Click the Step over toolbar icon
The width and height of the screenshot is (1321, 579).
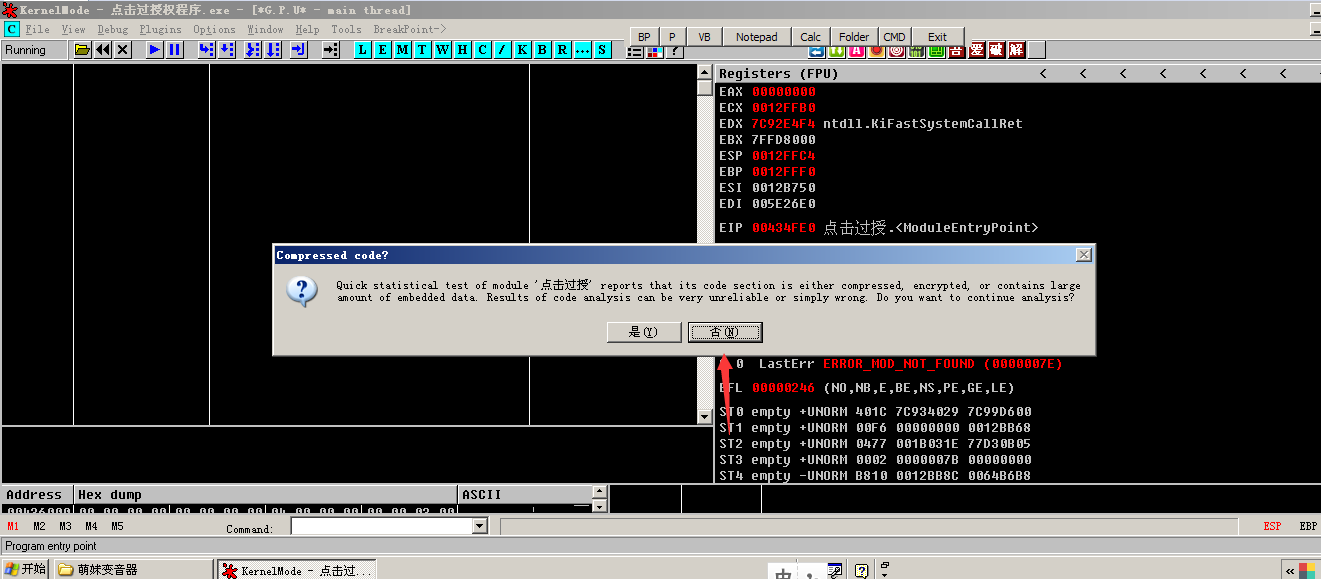point(227,50)
